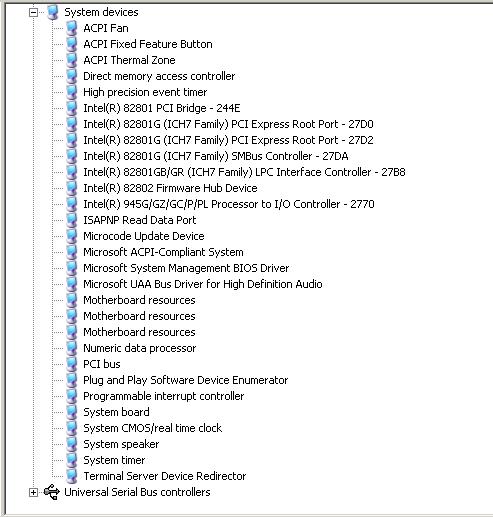The height and width of the screenshot is (517, 493).
Task: Collapse the System devices category
Action: [x=33, y=12]
